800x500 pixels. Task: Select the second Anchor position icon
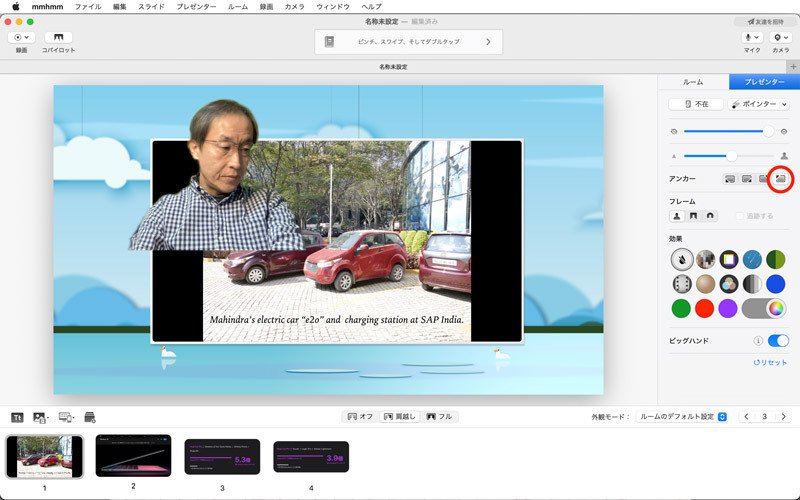pos(746,179)
